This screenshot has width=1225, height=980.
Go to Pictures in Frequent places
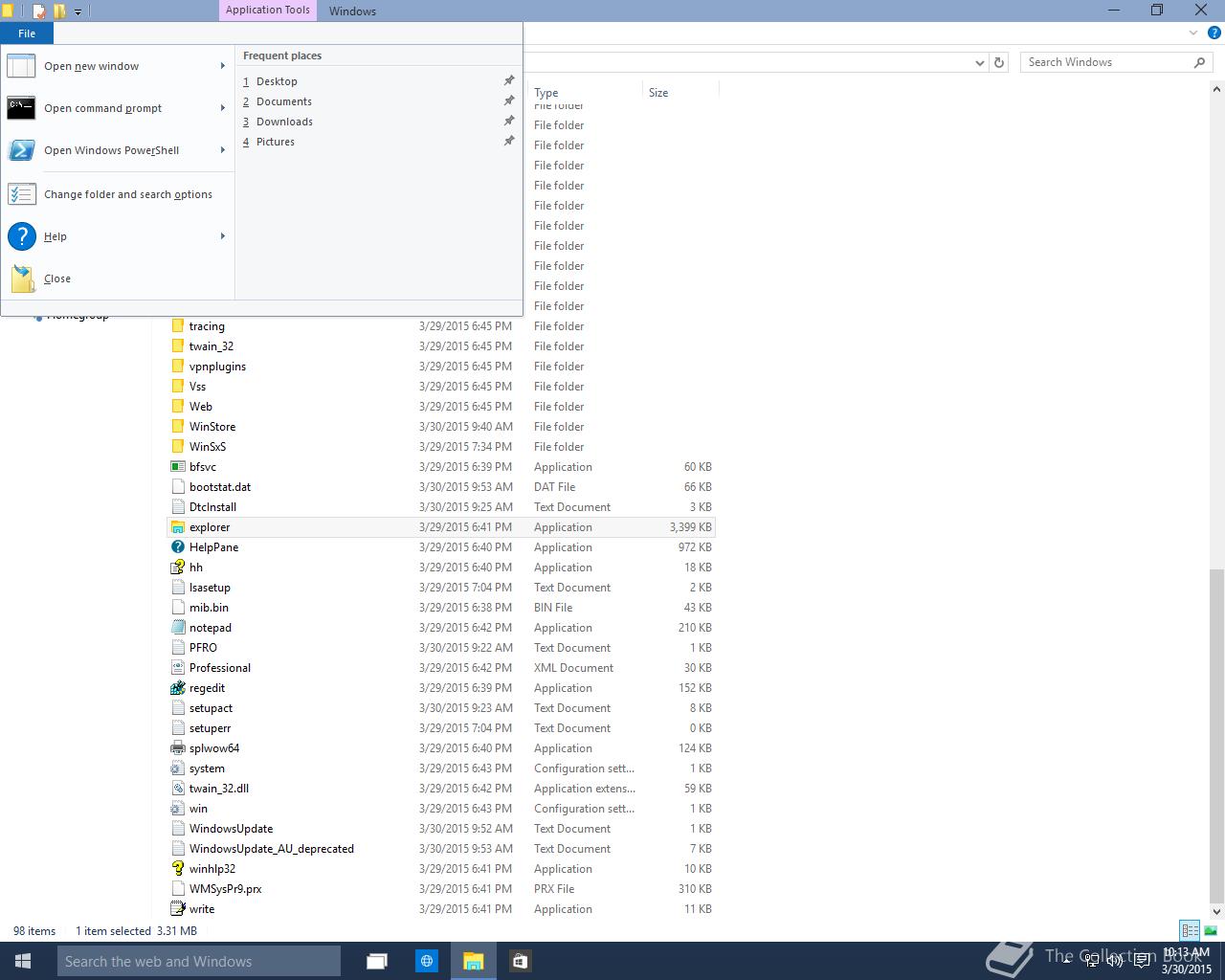pyautogui.click(x=276, y=142)
